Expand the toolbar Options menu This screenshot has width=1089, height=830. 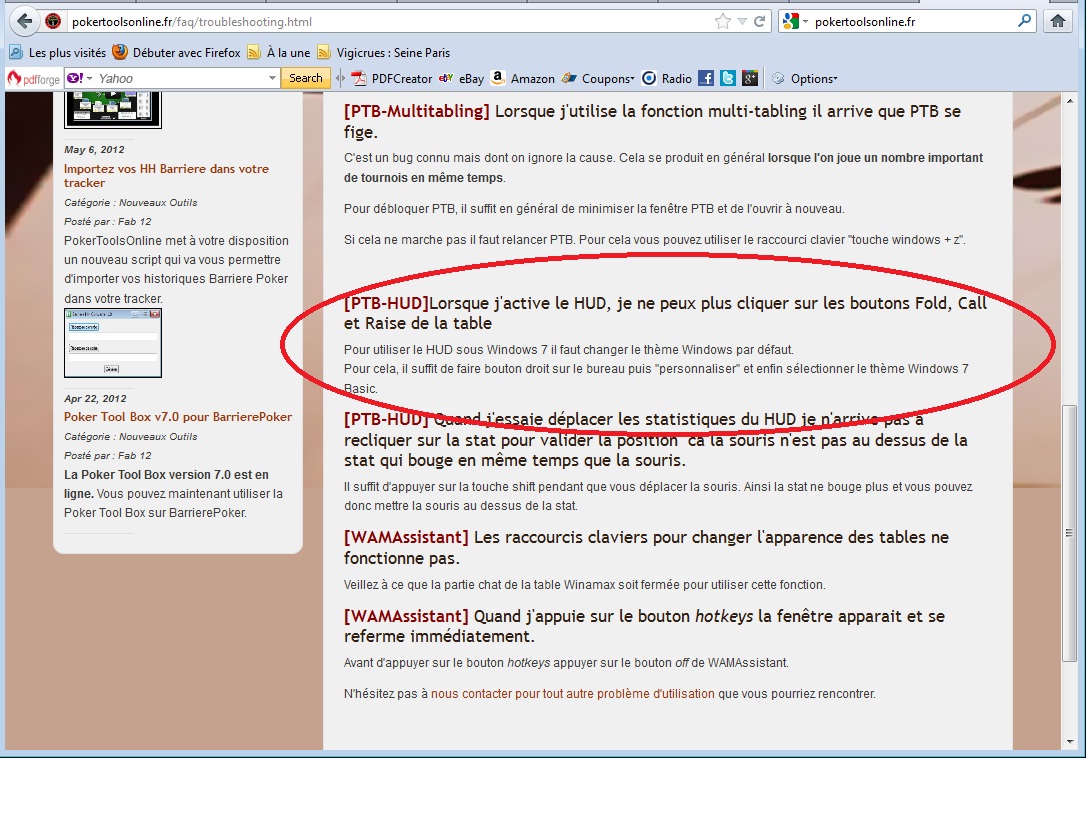tap(805, 78)
